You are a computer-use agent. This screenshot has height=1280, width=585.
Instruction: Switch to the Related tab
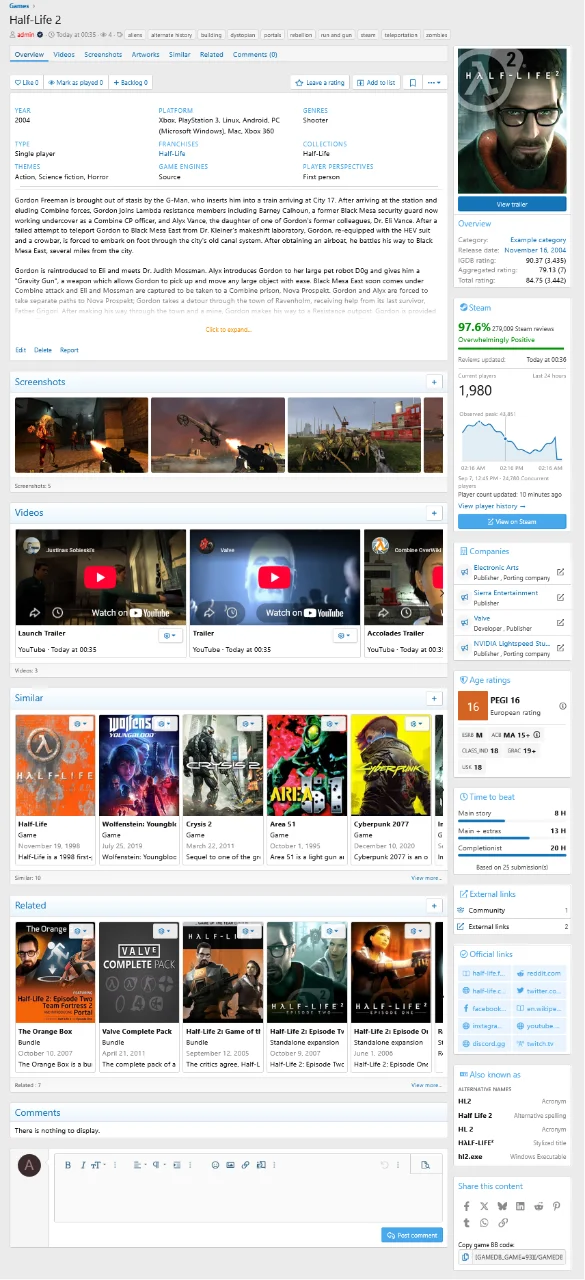tap(212, 55)
